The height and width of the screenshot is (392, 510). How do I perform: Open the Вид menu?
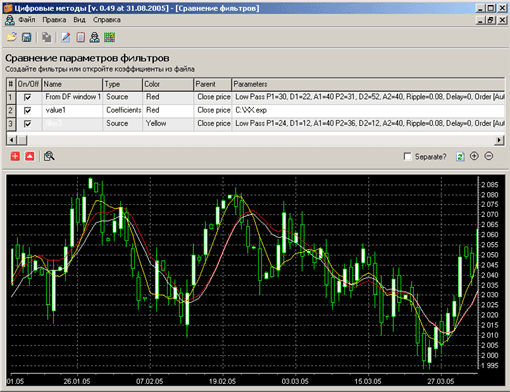pyautogui.click(x=79, y=20)
